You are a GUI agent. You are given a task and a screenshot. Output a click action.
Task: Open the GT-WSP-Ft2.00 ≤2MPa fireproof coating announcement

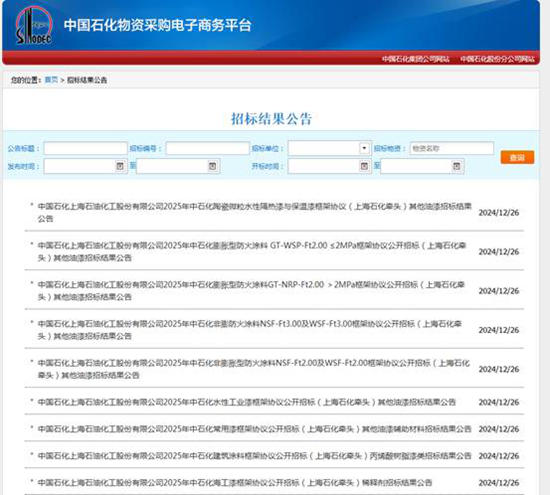coord(252,252)
